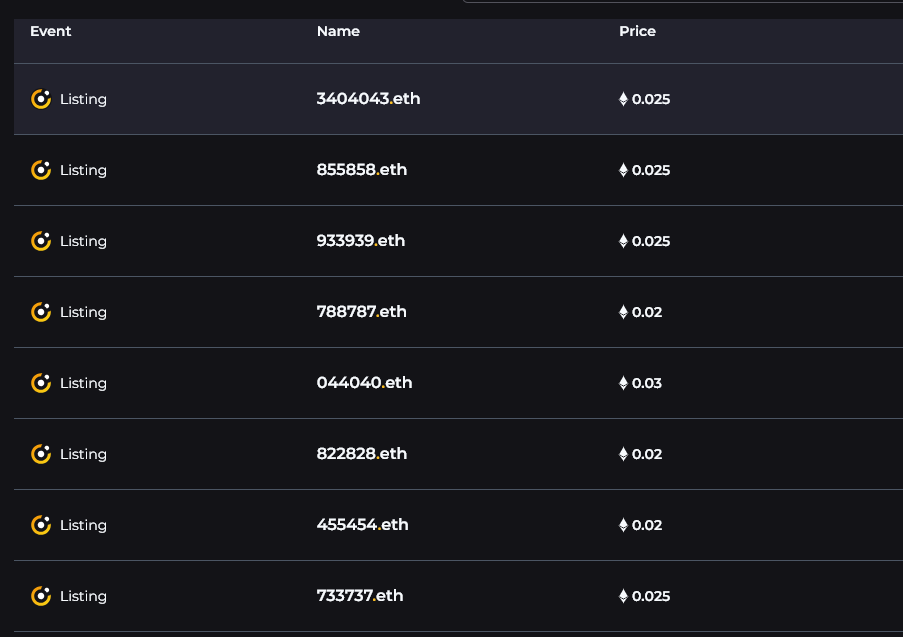Click the listing icon for 933939.eth
The height and width of the screenshot is (637, 903).
(x=41, y=241)
